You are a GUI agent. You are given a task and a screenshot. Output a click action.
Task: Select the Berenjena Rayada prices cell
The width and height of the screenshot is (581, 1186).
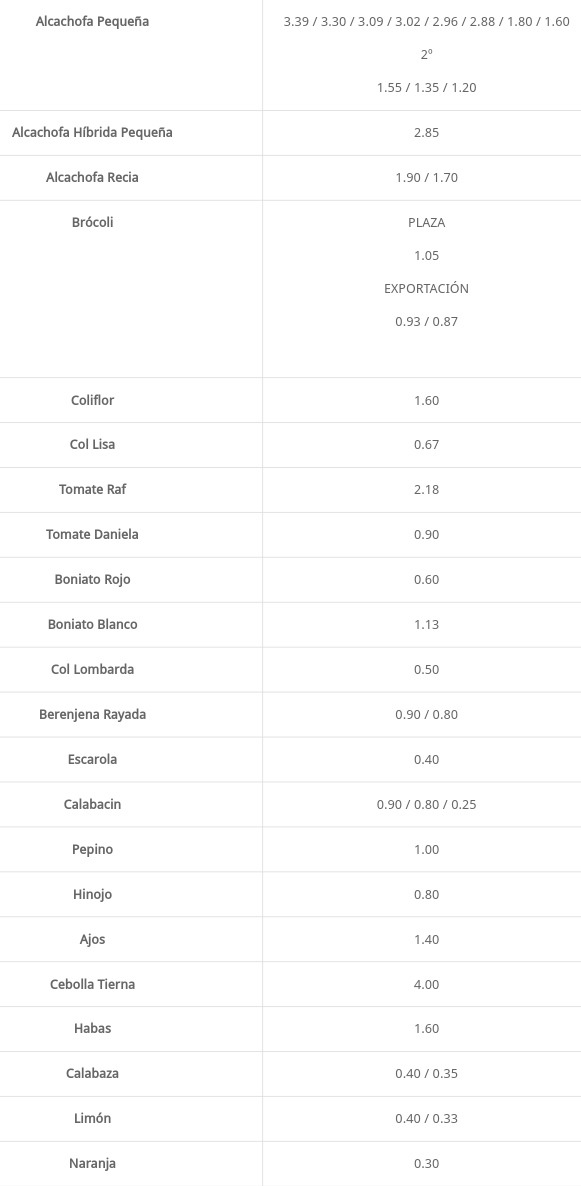click(427, 714)
